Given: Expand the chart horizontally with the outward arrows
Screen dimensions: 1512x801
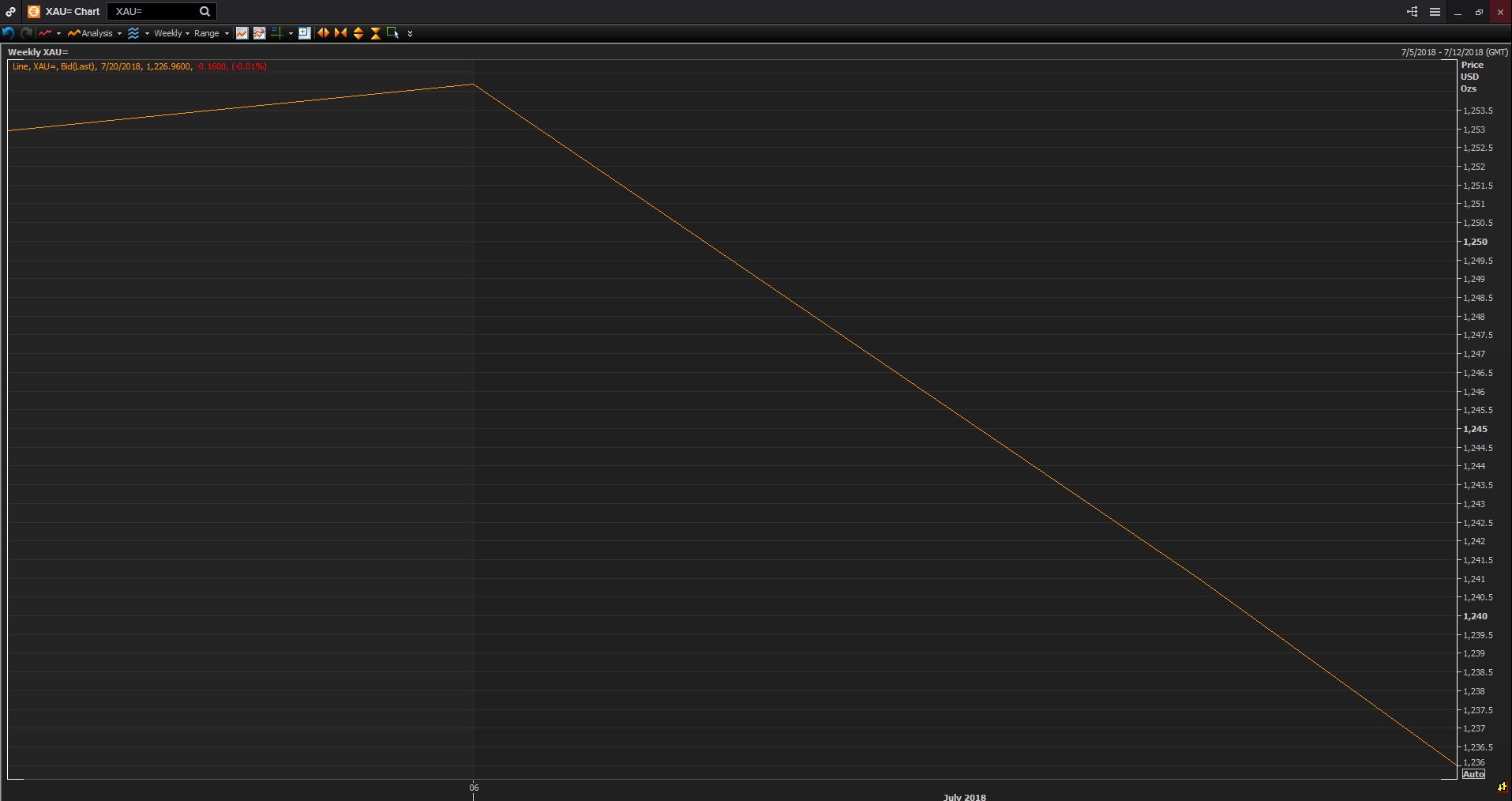Looking at the screenshot, I should pyautogui.click(x=323, y=33).
